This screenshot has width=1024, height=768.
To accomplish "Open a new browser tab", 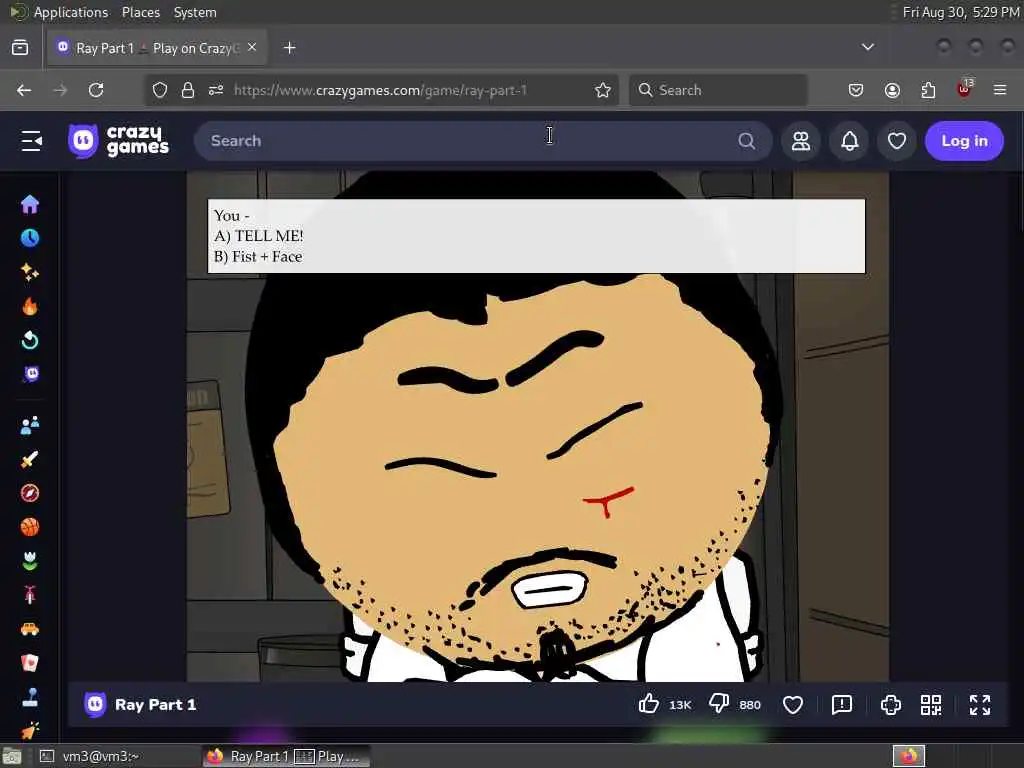I will [x=289, y=48].
